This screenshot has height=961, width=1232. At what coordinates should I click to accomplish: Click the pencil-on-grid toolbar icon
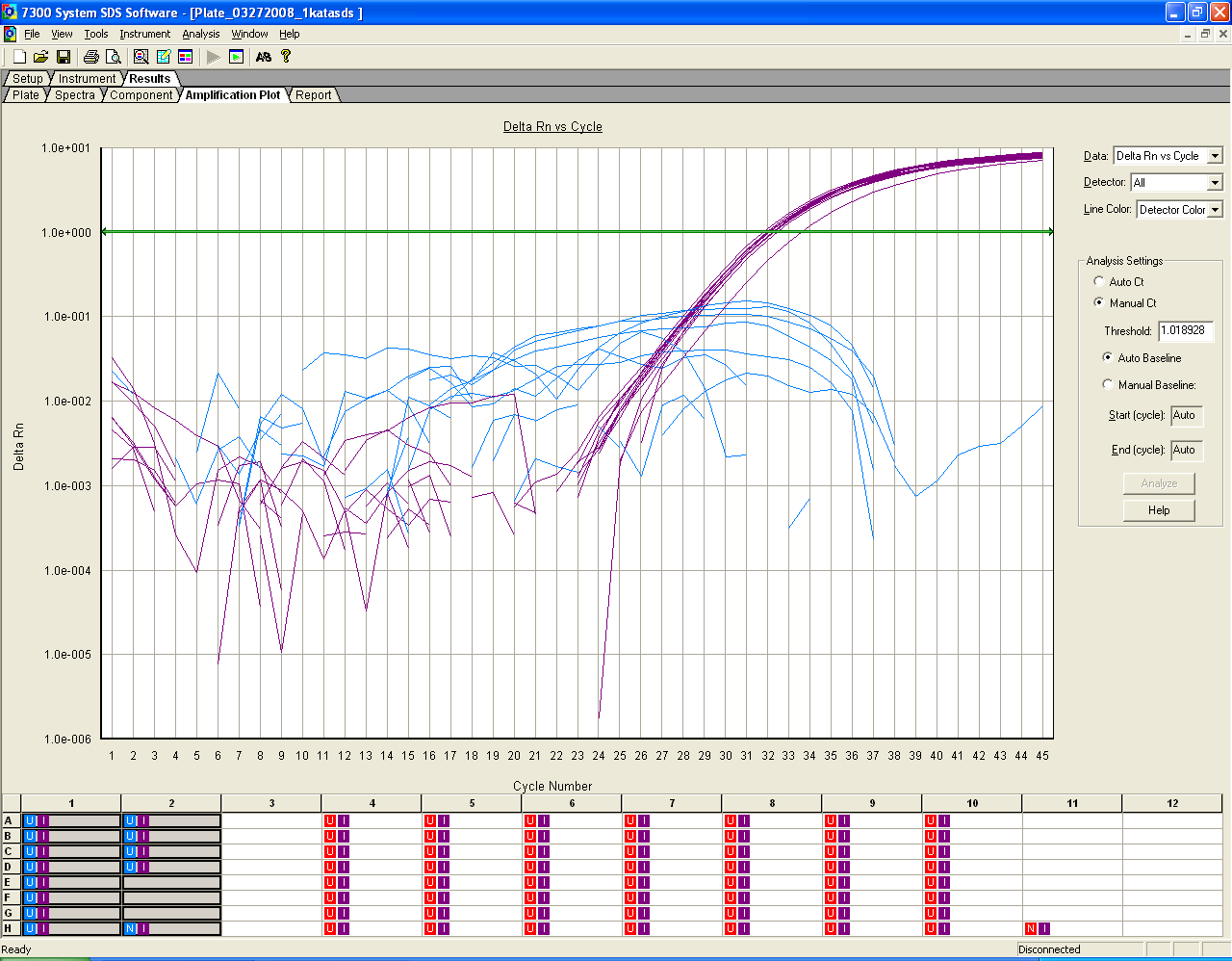(x=164, y=57)
